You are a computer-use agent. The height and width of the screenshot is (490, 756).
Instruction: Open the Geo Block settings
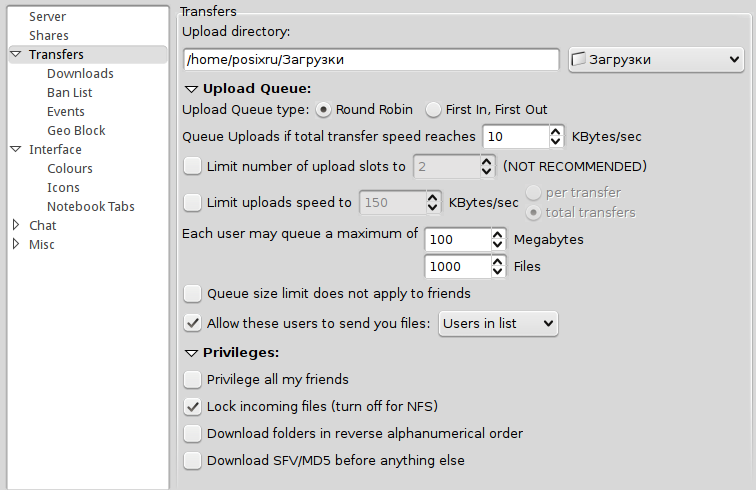[x=76, y=131]
